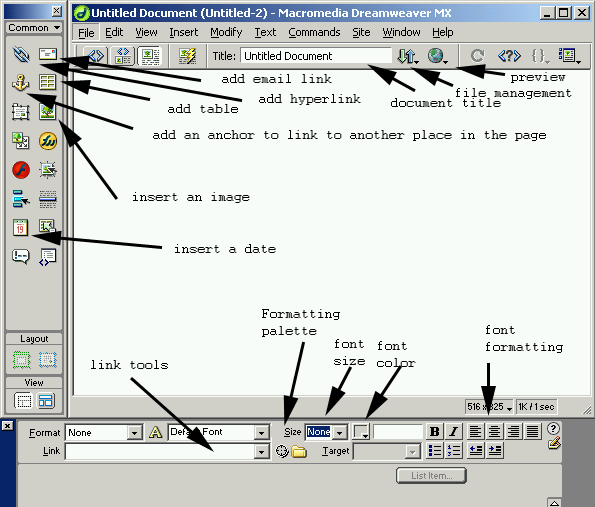
Task: Click the Fireworks HTML yellow icon
Action: coord(48,141)
